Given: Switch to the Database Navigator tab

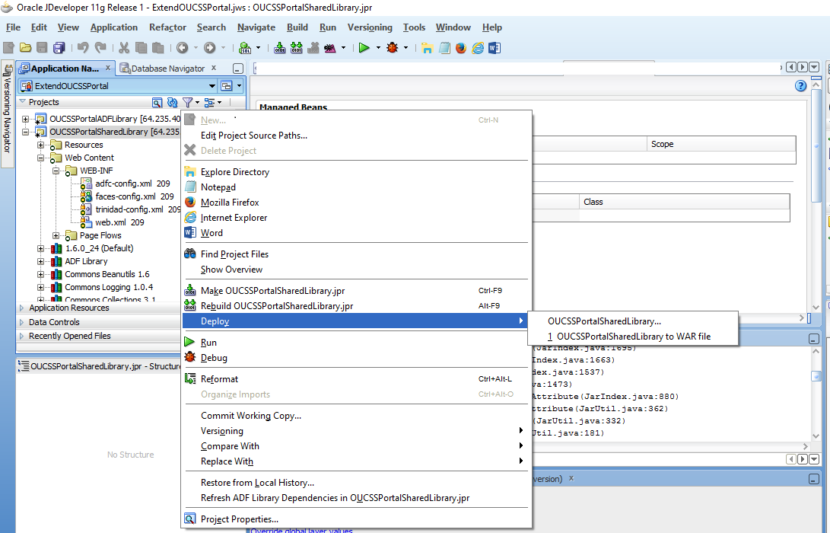Looking at the screenshot, I should [167, 68].
